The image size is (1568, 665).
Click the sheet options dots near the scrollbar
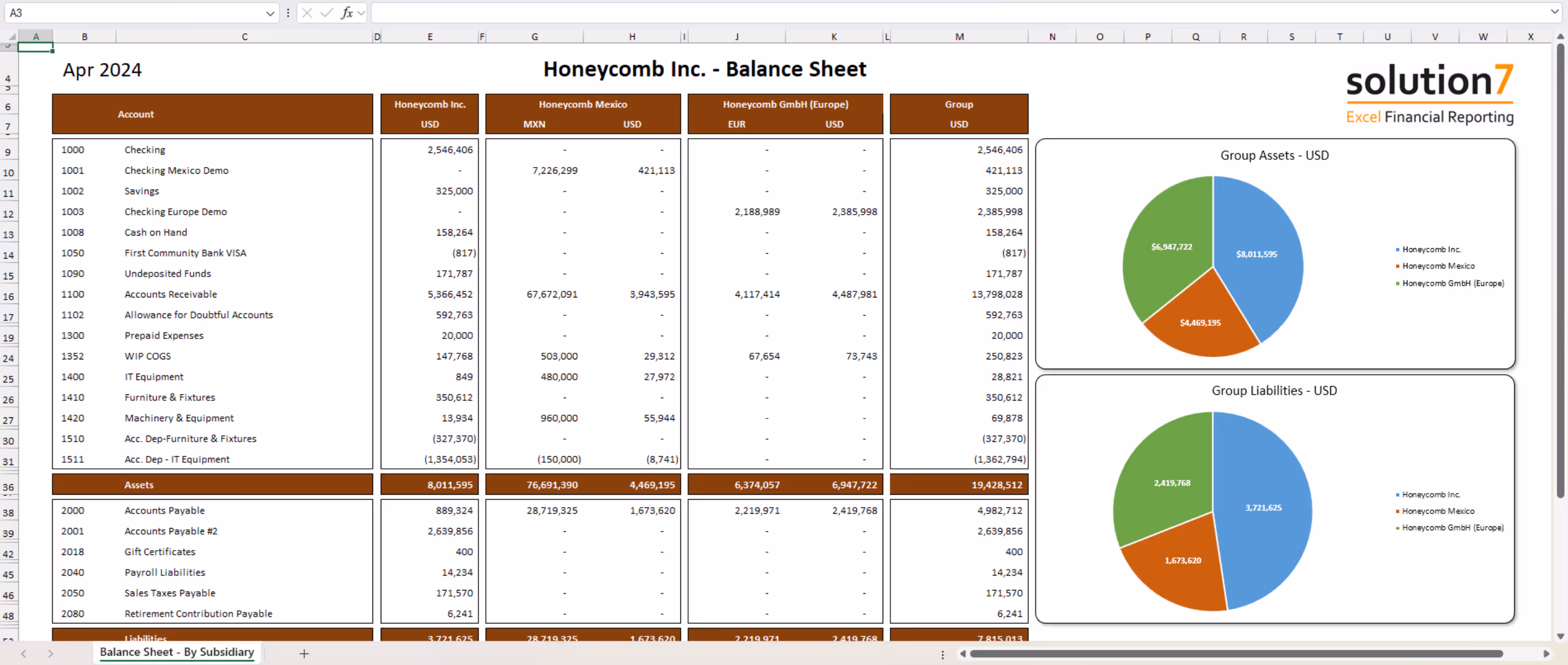click(x=942, y=655)
